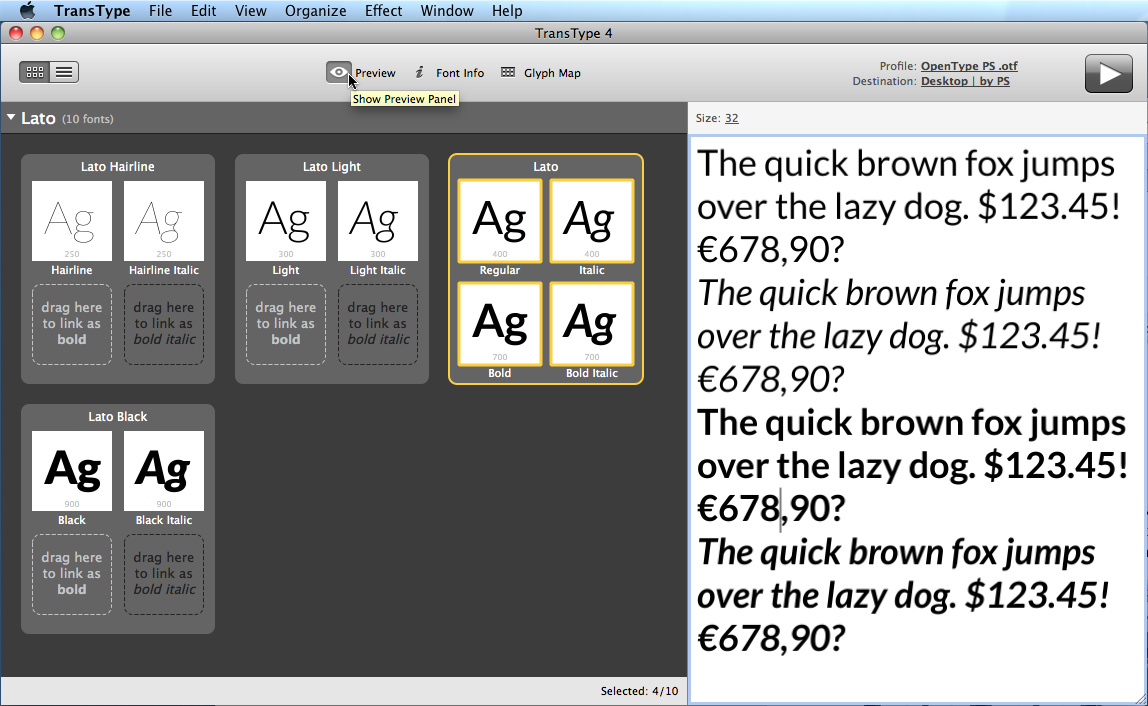1148x706 pixels.
Task: Click the Lato Hairline bold italic drop slot
Action: click(x=164, y=324)
